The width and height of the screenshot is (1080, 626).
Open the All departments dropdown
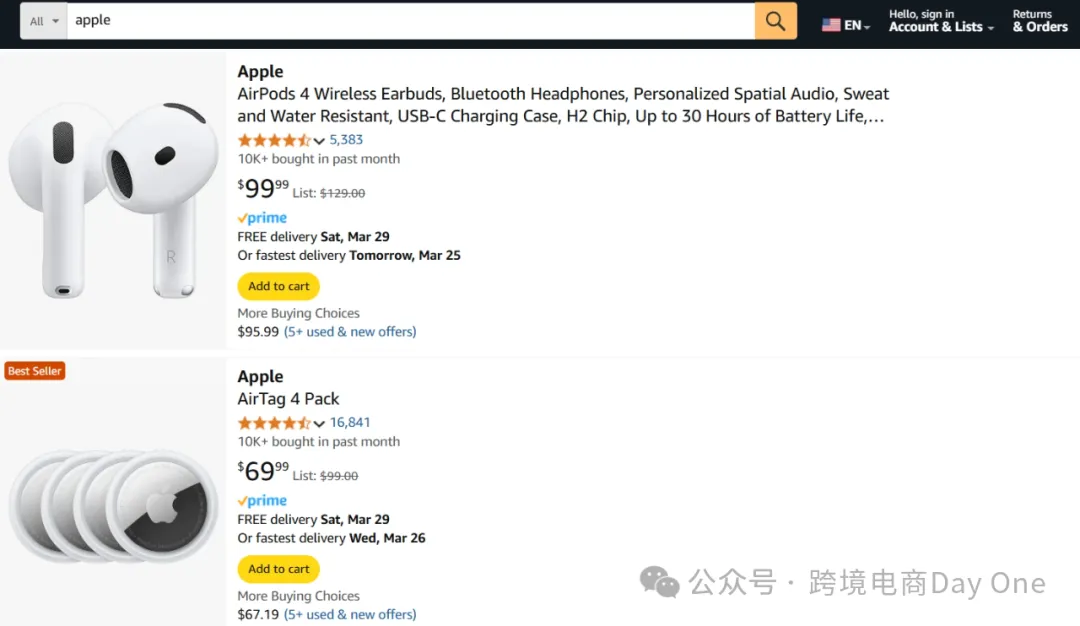click(43, 21)
